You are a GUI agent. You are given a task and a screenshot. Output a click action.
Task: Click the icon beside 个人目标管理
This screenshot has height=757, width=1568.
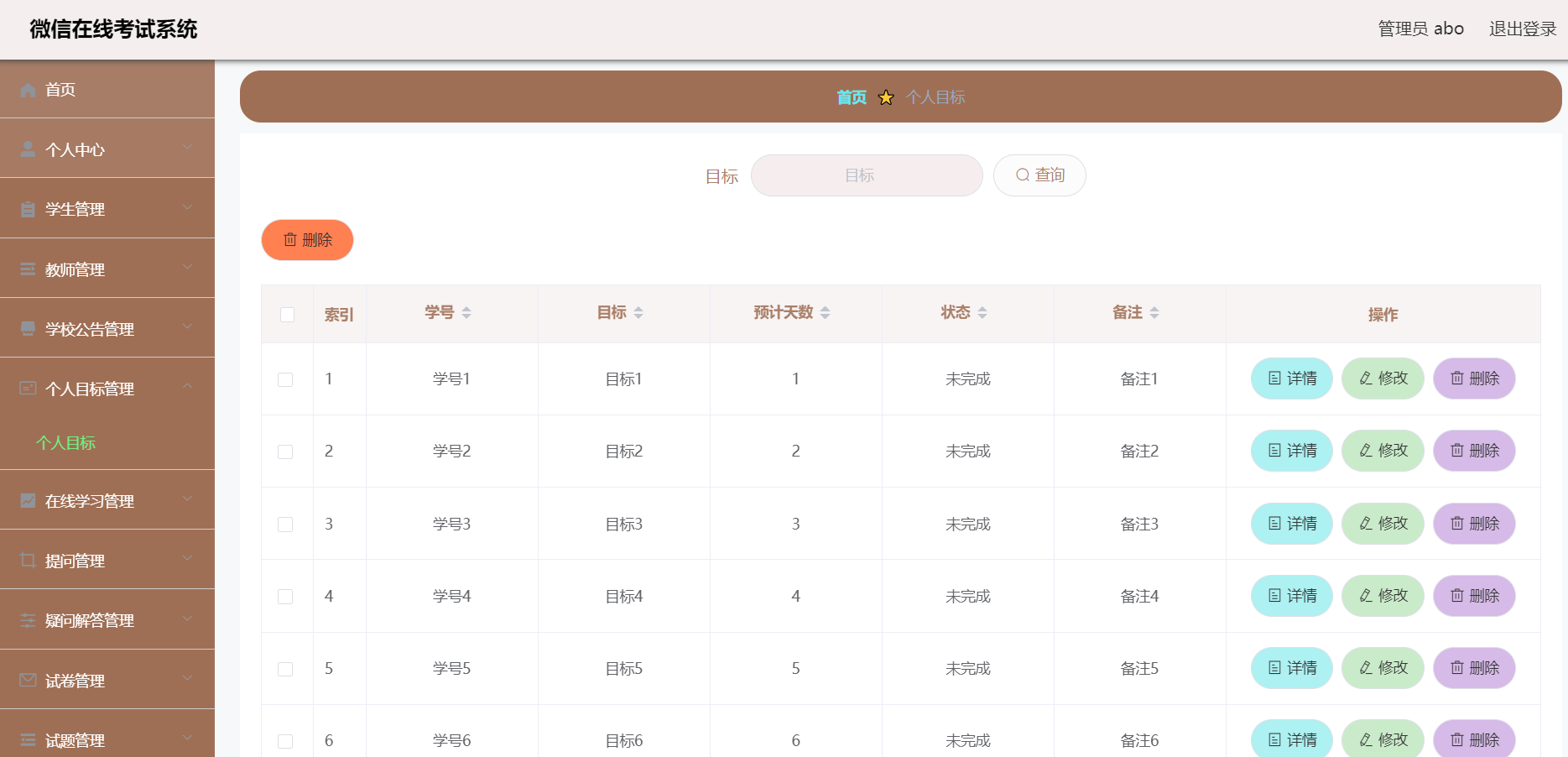(28, 389)
